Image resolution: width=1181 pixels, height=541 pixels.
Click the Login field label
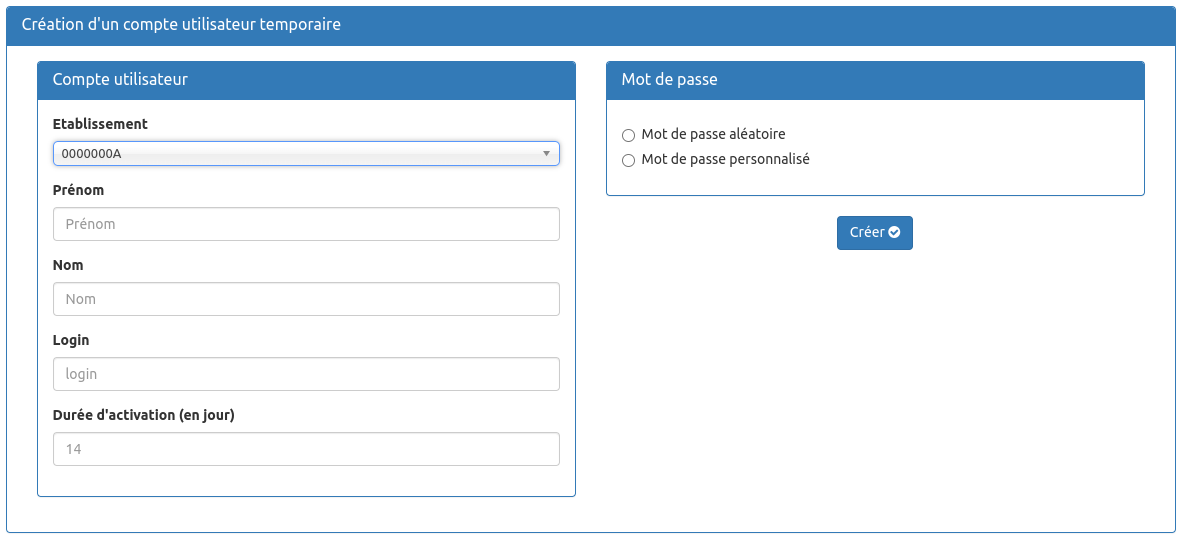point(71,341)
